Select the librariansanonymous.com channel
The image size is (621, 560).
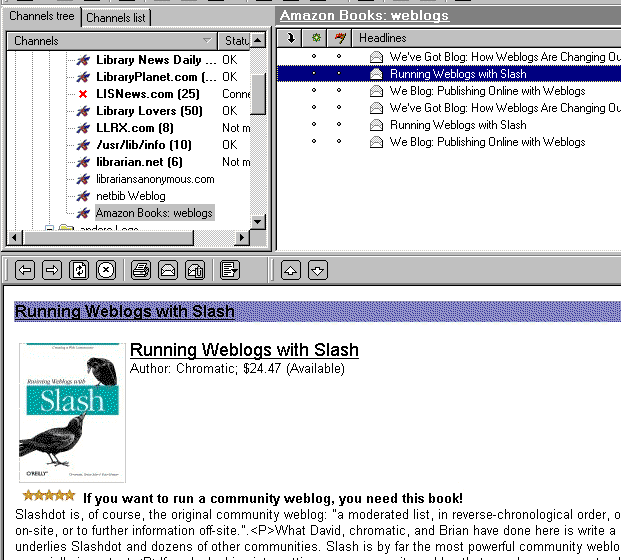[x=155, y=179]
